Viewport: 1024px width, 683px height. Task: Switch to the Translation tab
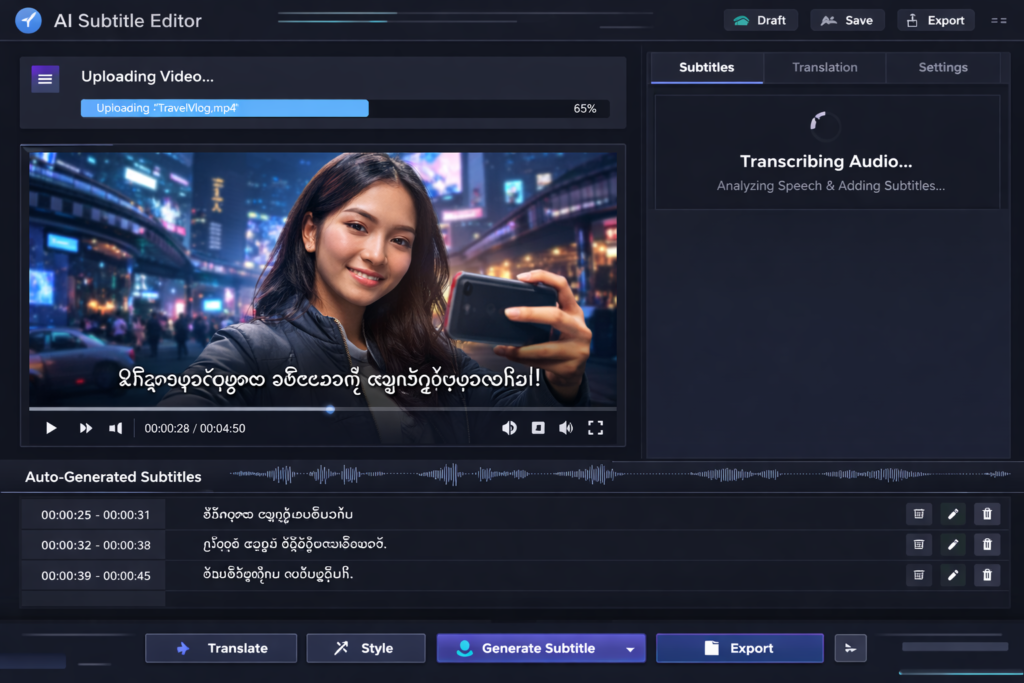pos(824,67)
